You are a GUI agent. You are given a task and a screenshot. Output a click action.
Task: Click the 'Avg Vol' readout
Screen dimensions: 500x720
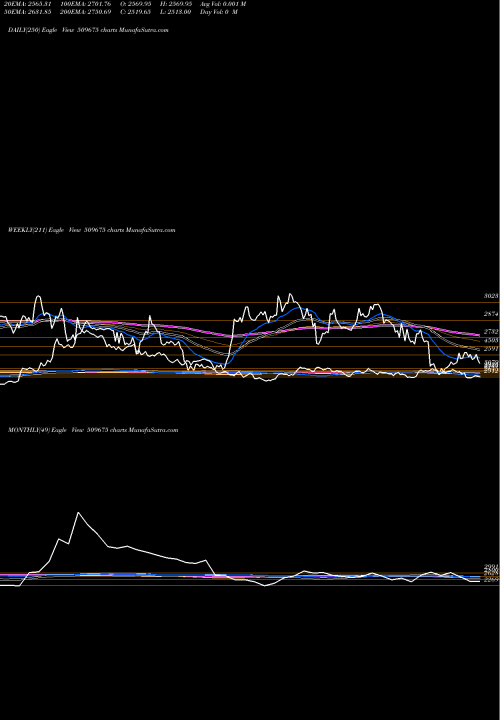point(223,4)
